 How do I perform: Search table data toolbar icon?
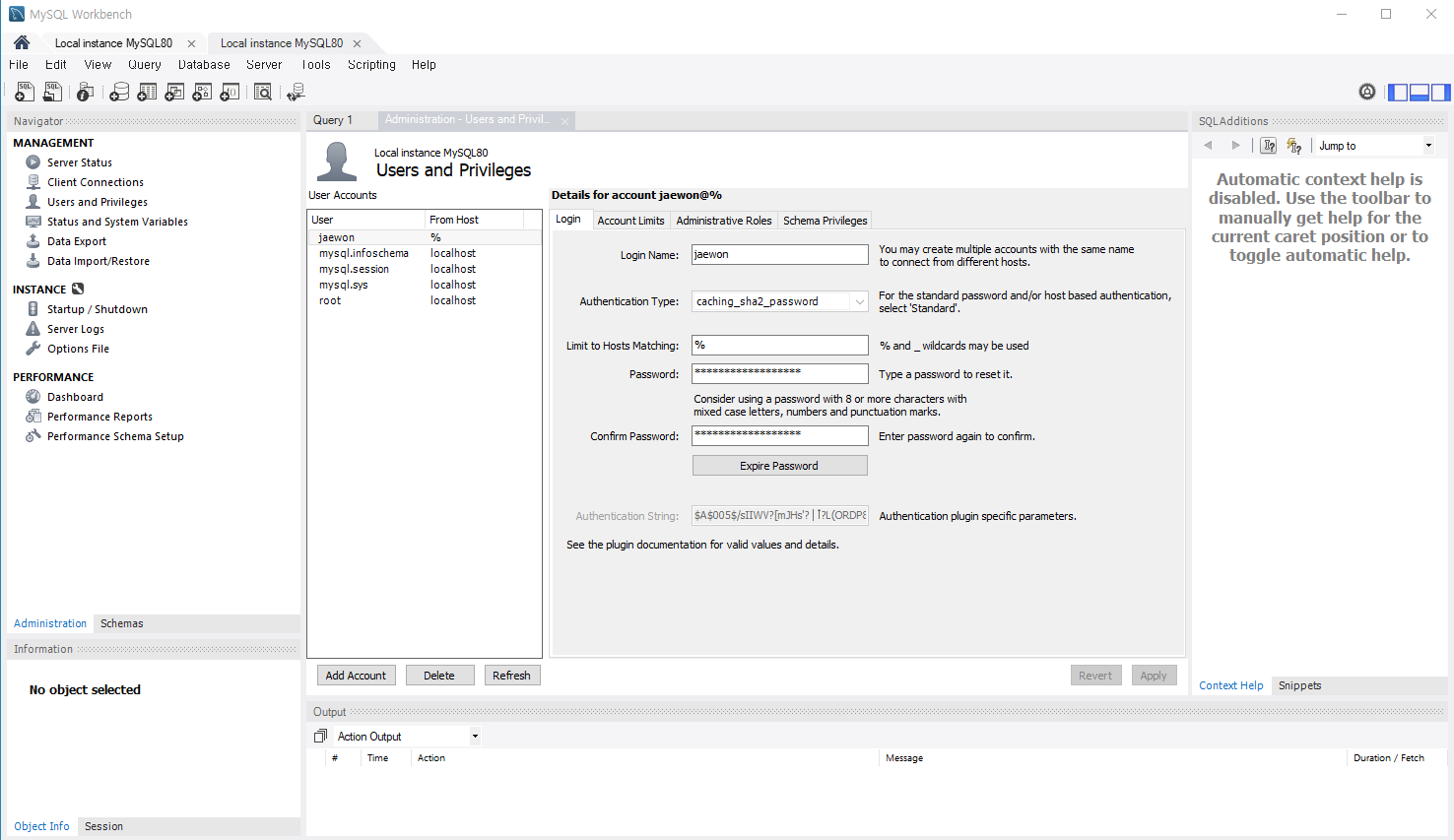pyautogui.click(x=263, y=92)
